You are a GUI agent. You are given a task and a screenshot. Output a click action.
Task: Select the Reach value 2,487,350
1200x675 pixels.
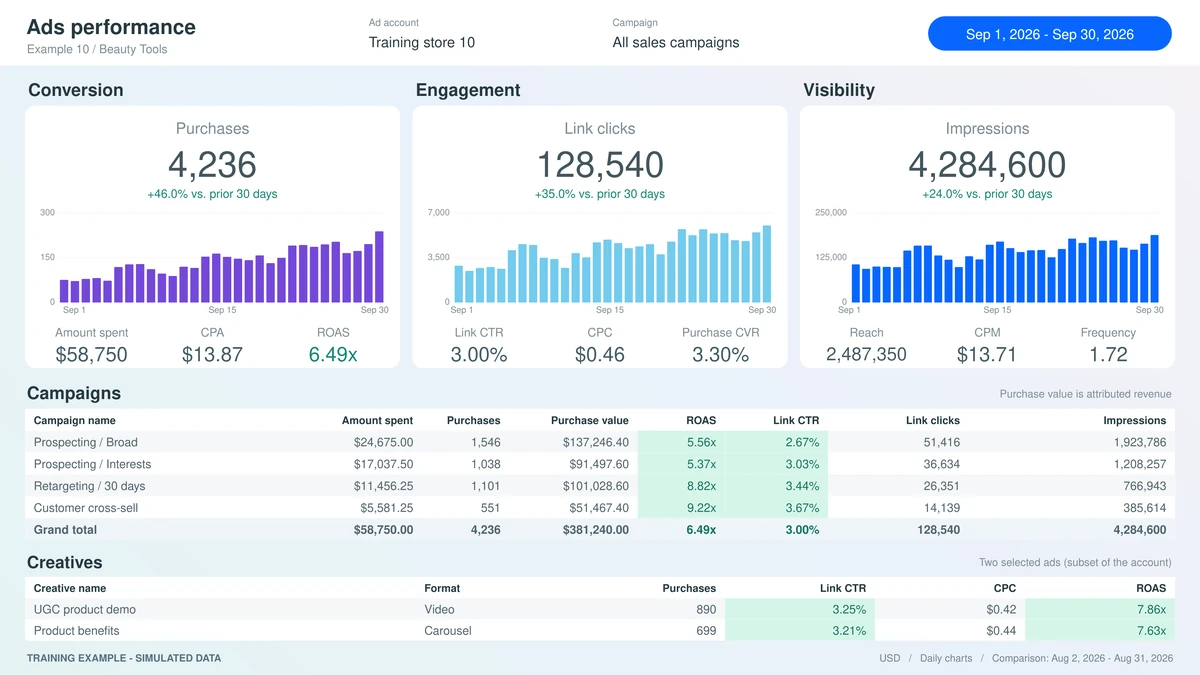point(866,354)
